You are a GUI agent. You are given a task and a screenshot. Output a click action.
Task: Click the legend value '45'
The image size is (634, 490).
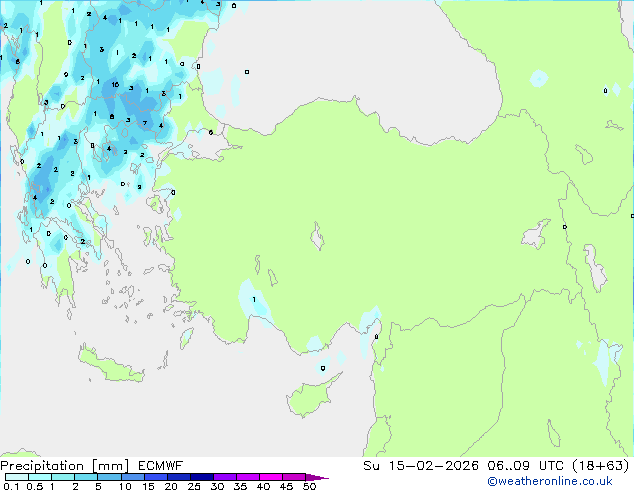(x=286, y=486)
